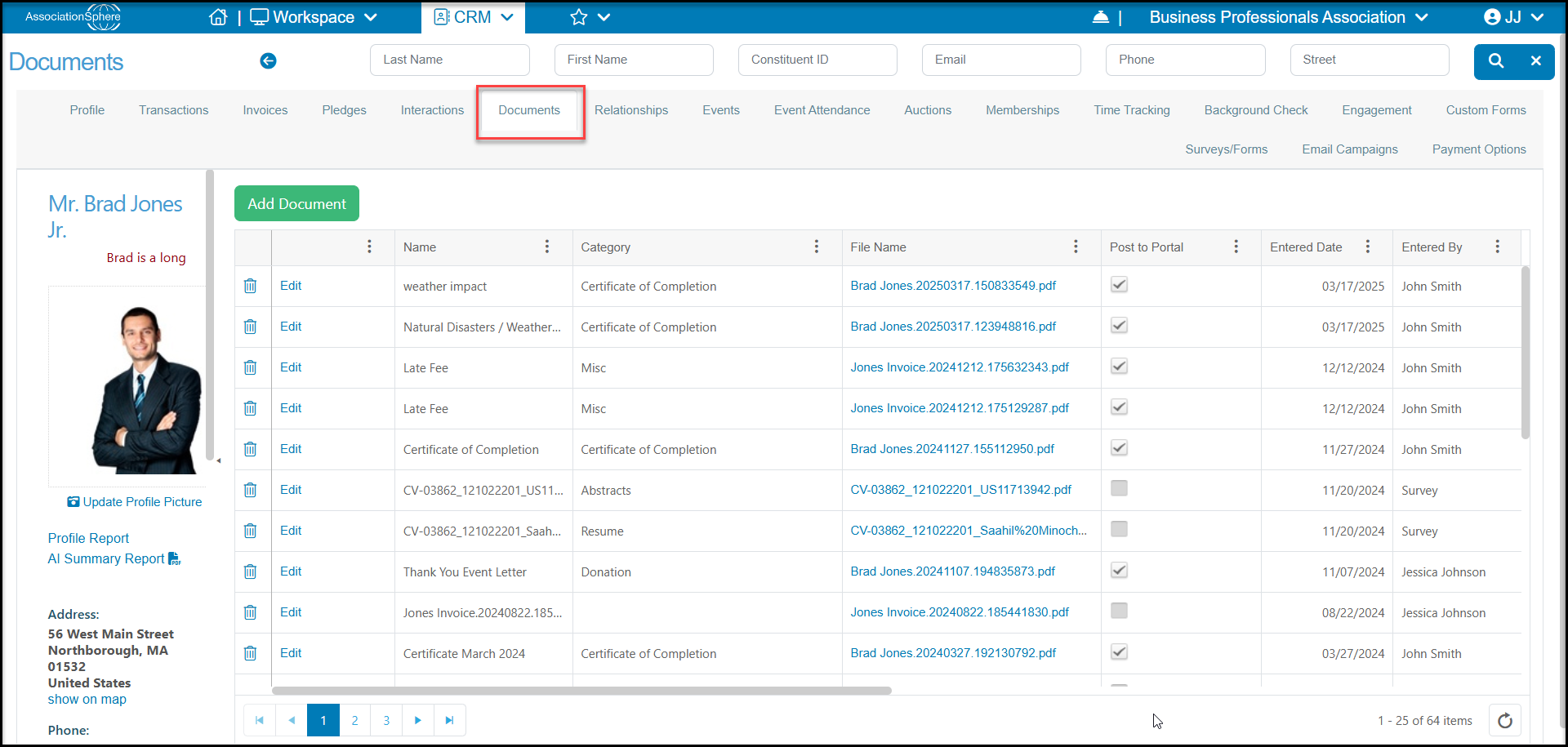The width and height of the screenshot is (1568, 747).
Task: Open Brad Jones.20250317.150833549.pdf file
Action: tap(953, 286)
